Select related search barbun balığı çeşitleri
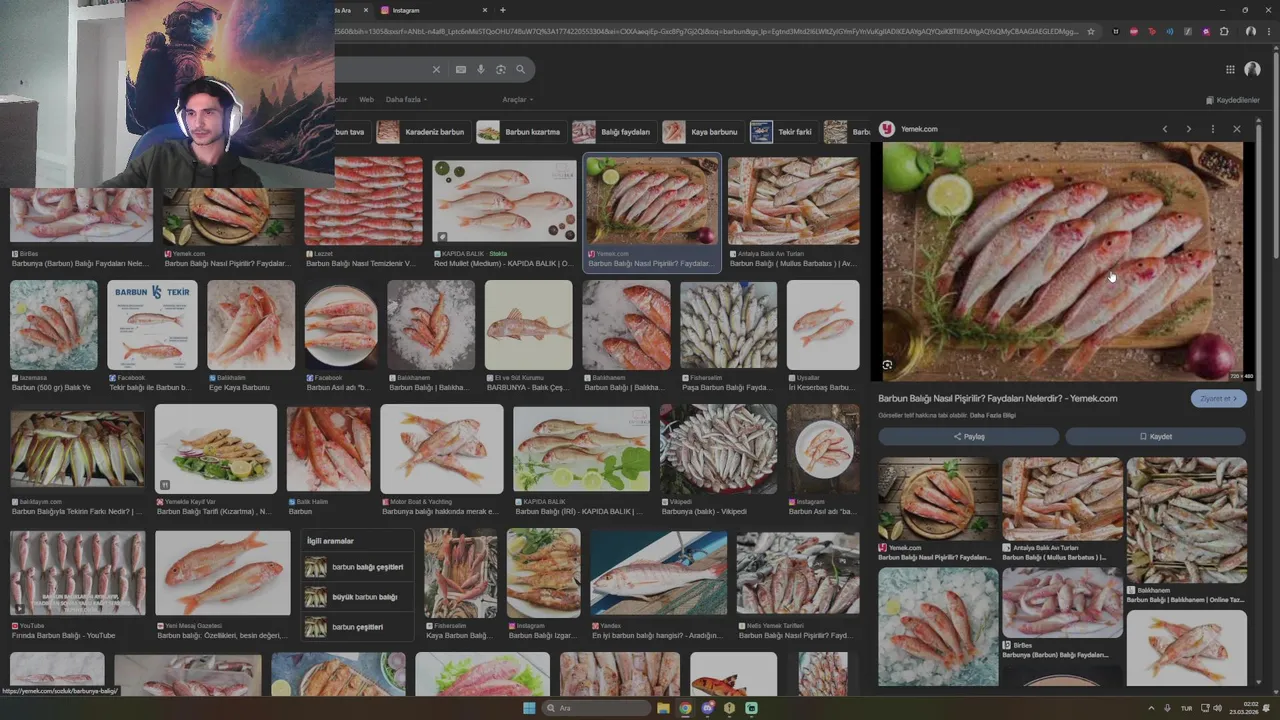Viewport: 1280px width, 720px height. (358, 567)
